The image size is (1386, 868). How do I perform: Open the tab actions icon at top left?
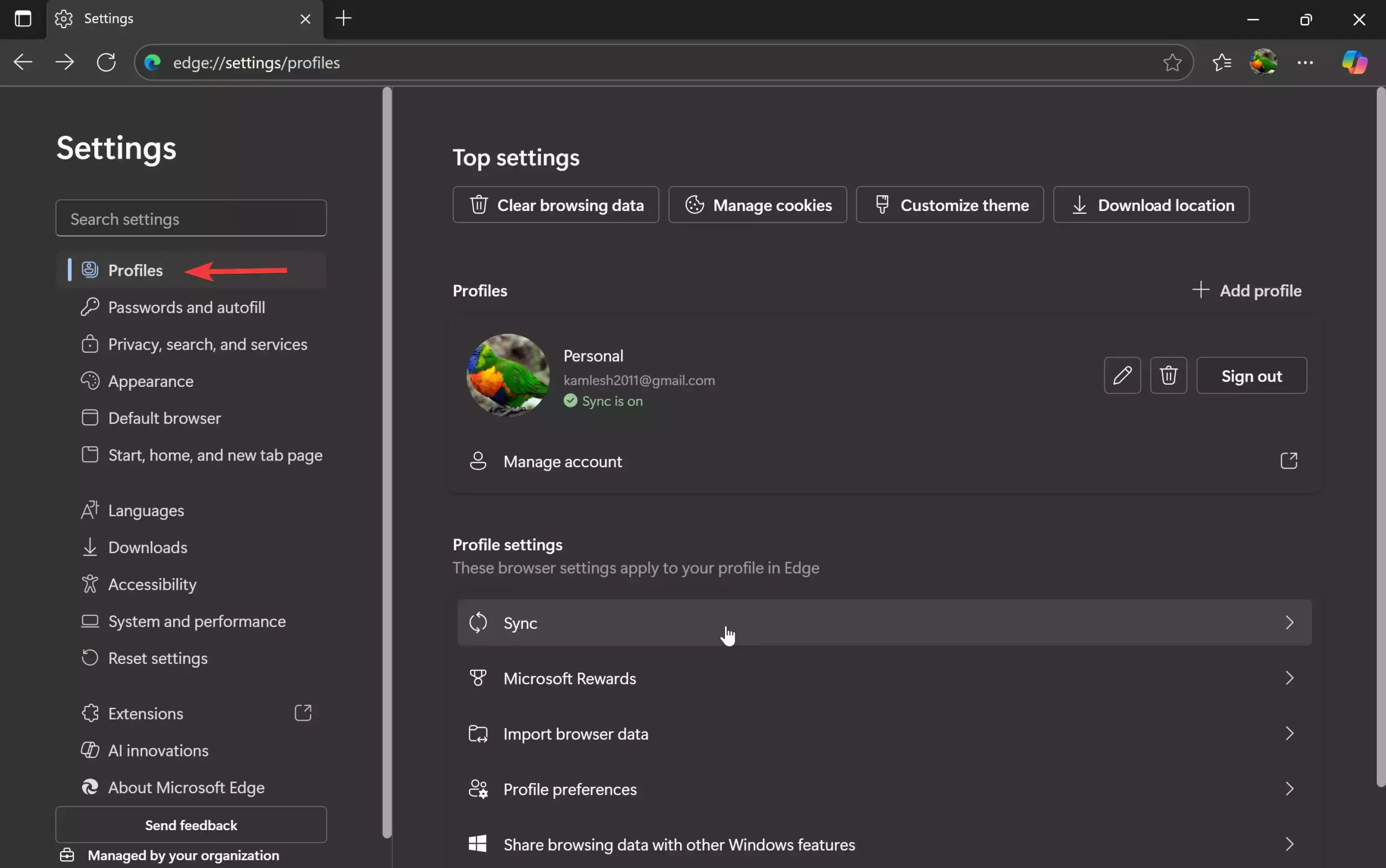[x=22, y=18]
